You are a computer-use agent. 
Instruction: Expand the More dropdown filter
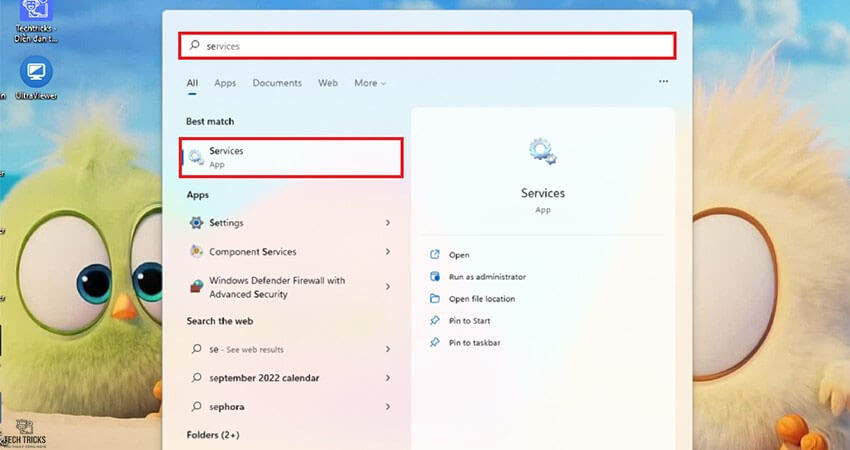[370, 83]
